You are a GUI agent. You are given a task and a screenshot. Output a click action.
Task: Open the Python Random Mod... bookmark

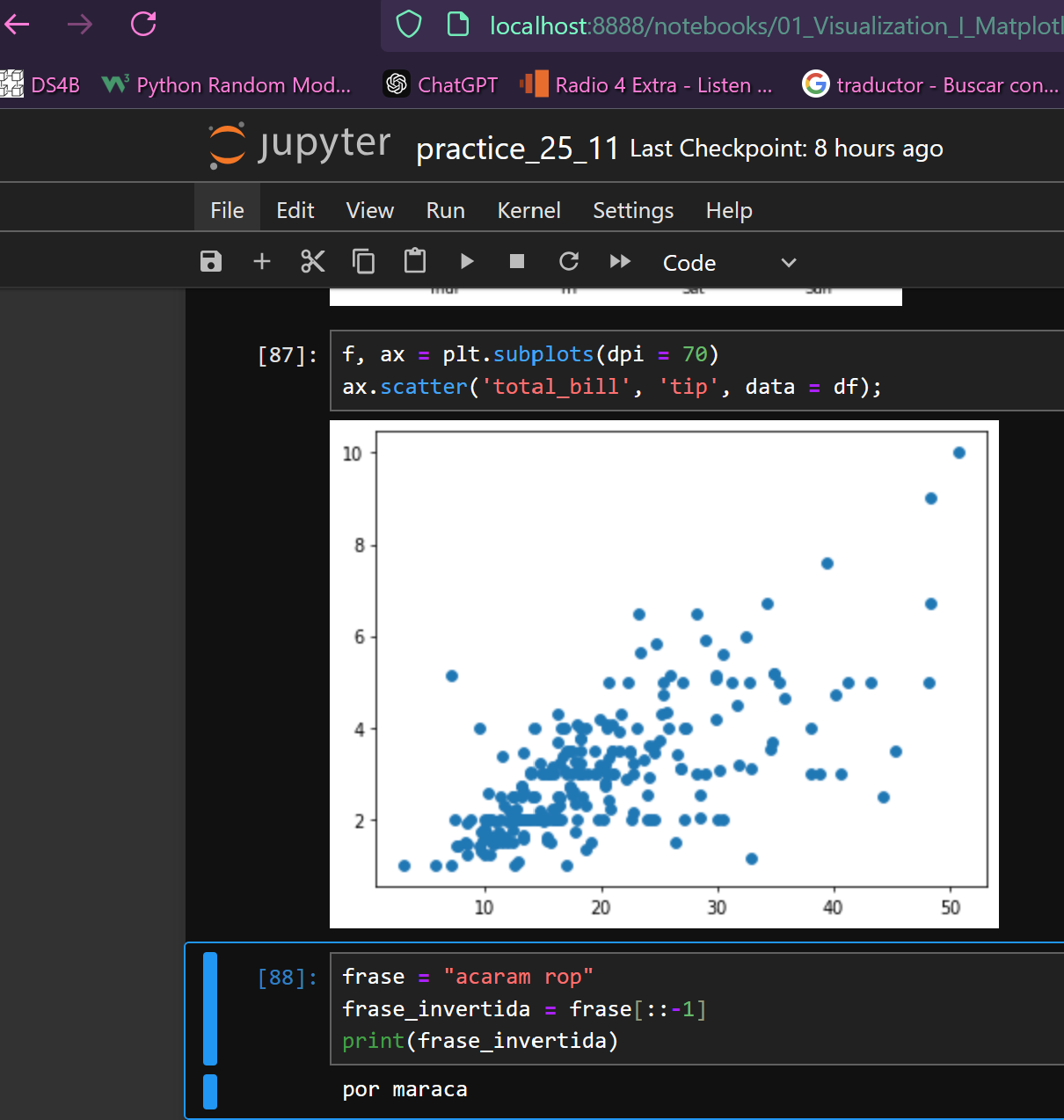tap(226, 84)
